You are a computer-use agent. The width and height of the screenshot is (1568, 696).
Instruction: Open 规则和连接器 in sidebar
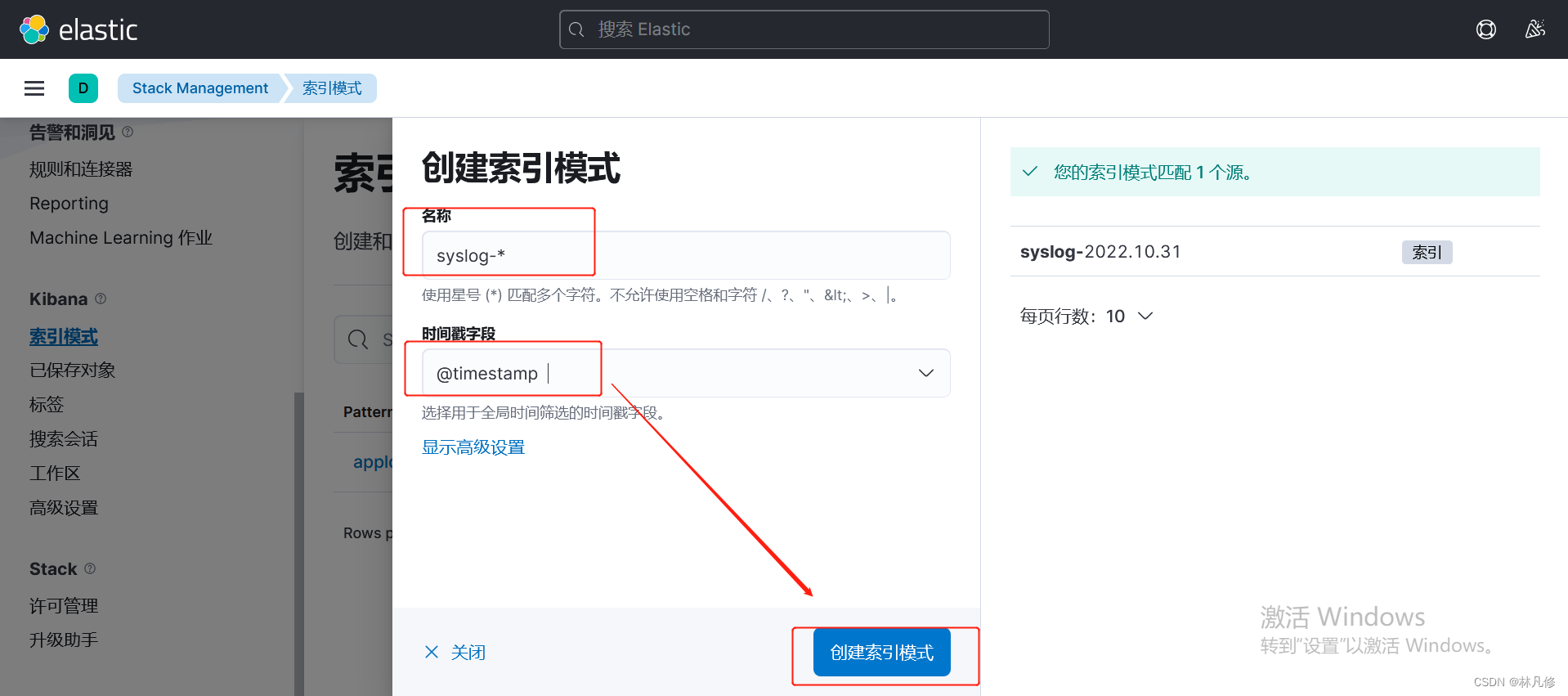click(81, 169)
